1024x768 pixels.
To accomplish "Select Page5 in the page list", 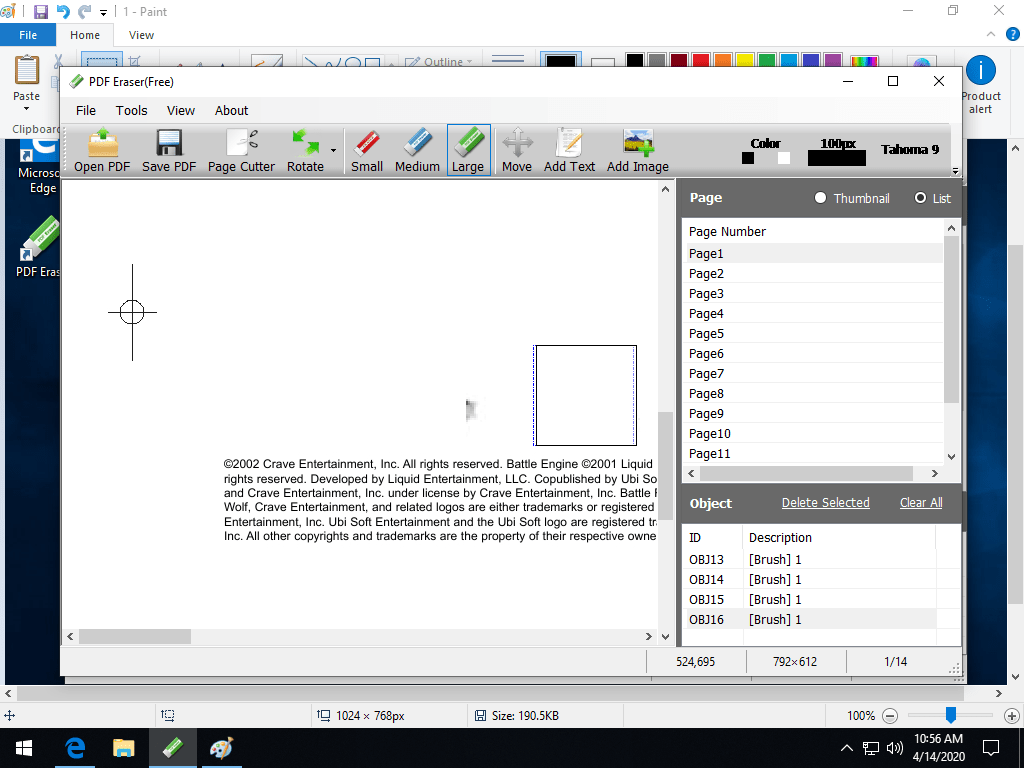I will tap(814, 334).
